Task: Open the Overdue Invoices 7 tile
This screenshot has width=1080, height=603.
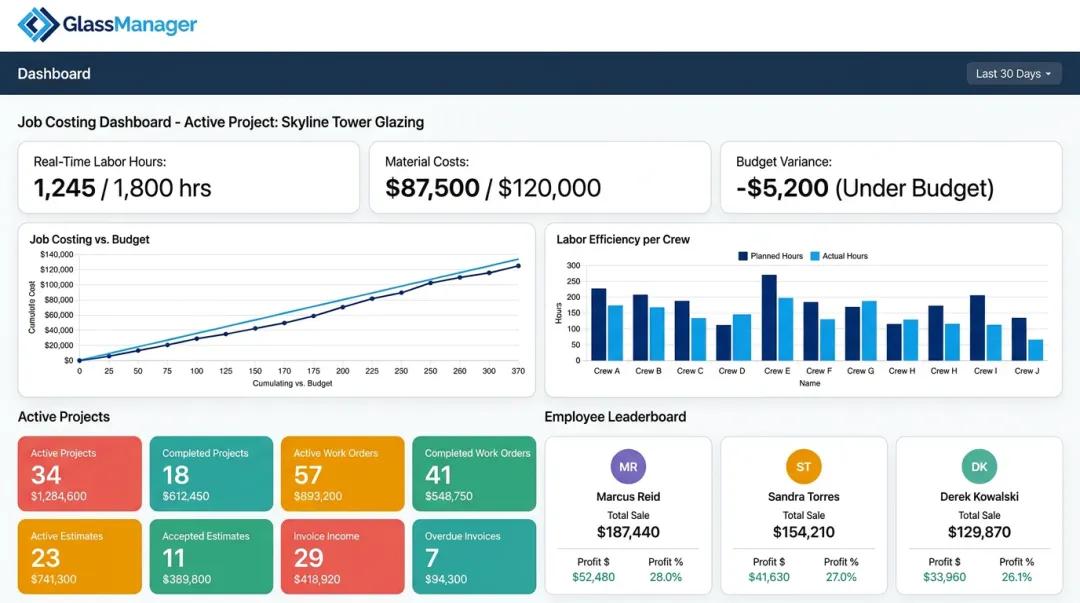Action: [x=474, y=556]
